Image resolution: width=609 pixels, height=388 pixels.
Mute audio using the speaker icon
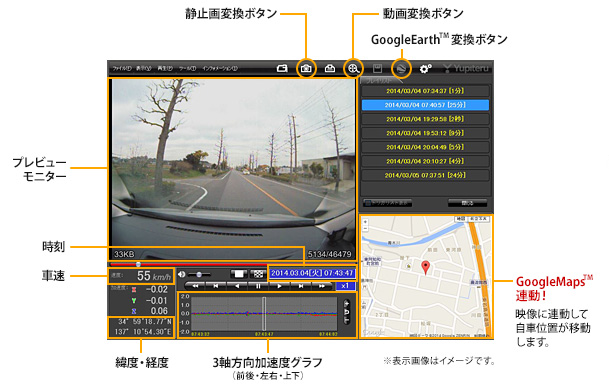tap(182, 274)
